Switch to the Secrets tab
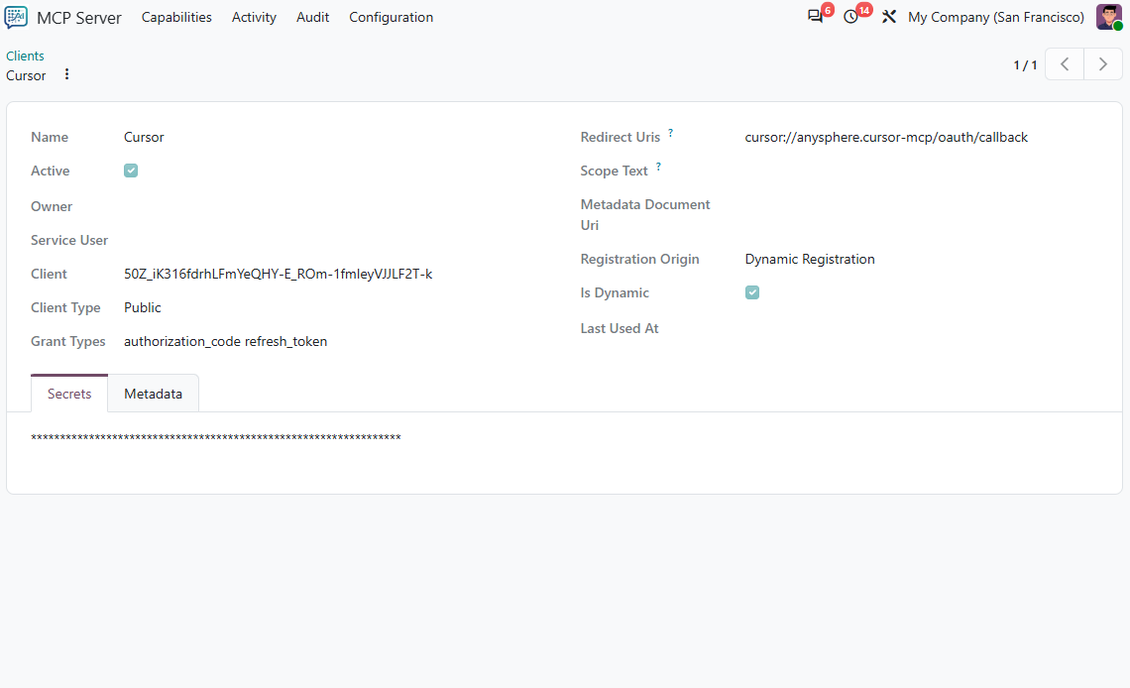This screenshot has width=1130, height=688. (x=69, y=393)
